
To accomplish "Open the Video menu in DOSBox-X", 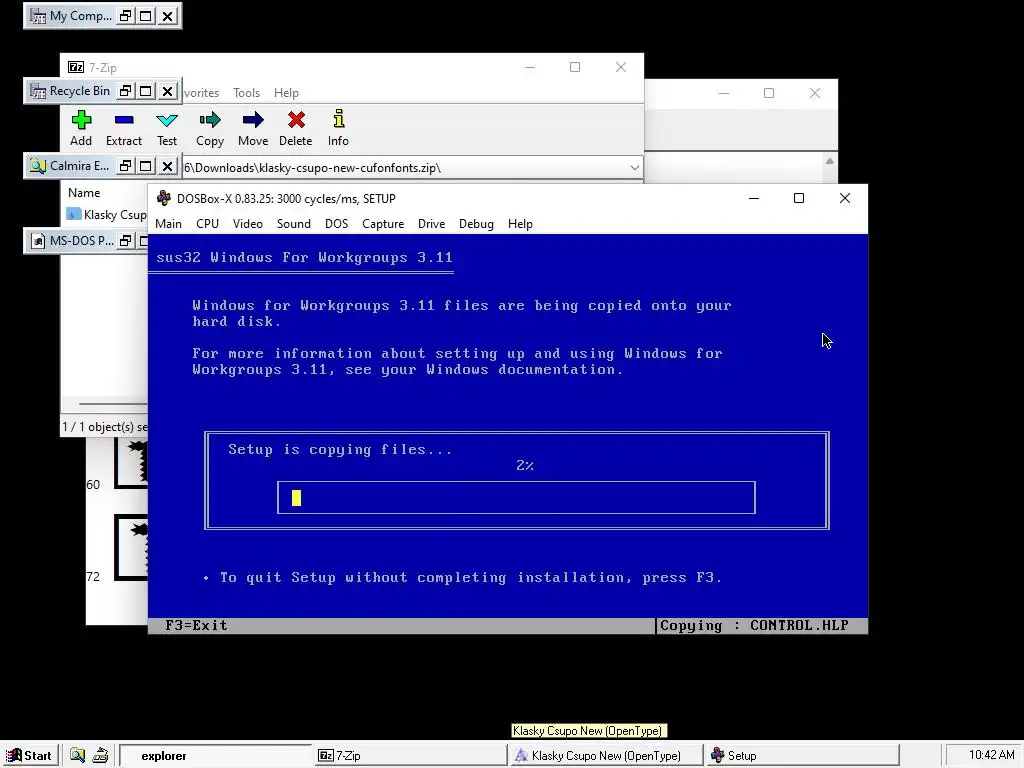I will click(x=248, y=223).
